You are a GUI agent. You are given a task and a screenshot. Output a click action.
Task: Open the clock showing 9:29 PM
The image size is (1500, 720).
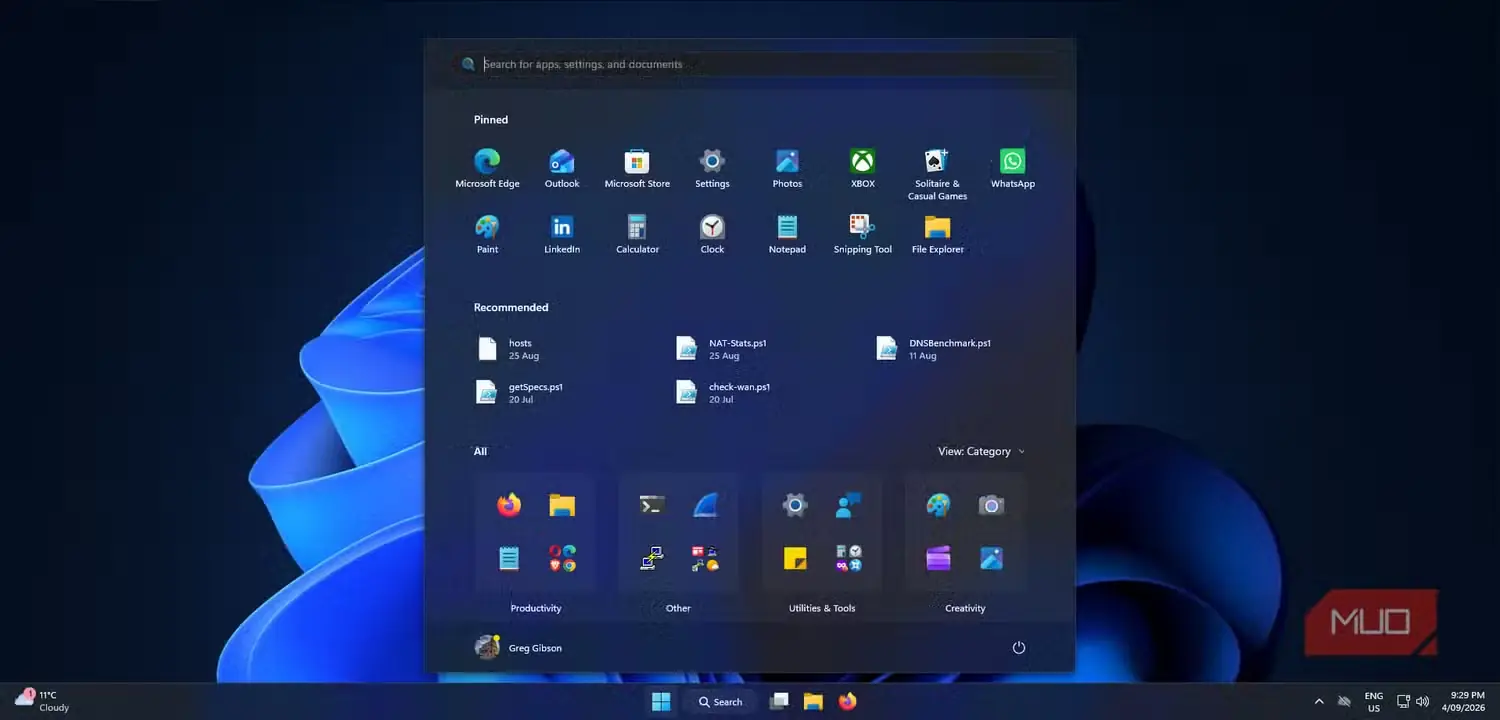click(x=1466, y=701)
